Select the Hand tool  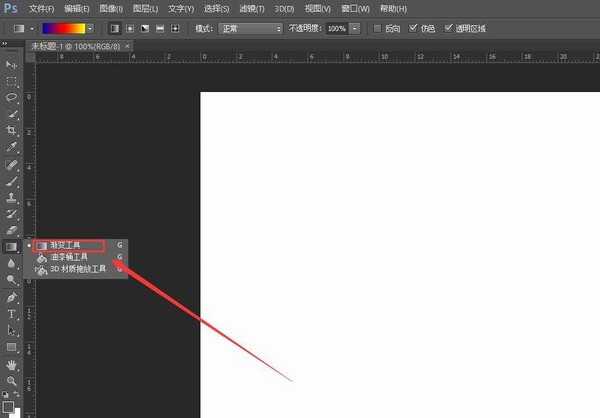[12, 365]
